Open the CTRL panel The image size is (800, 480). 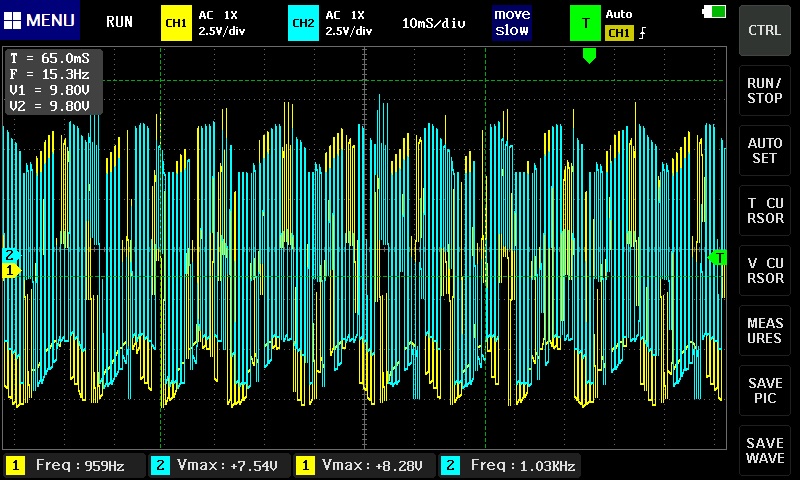tap(765, 30)
